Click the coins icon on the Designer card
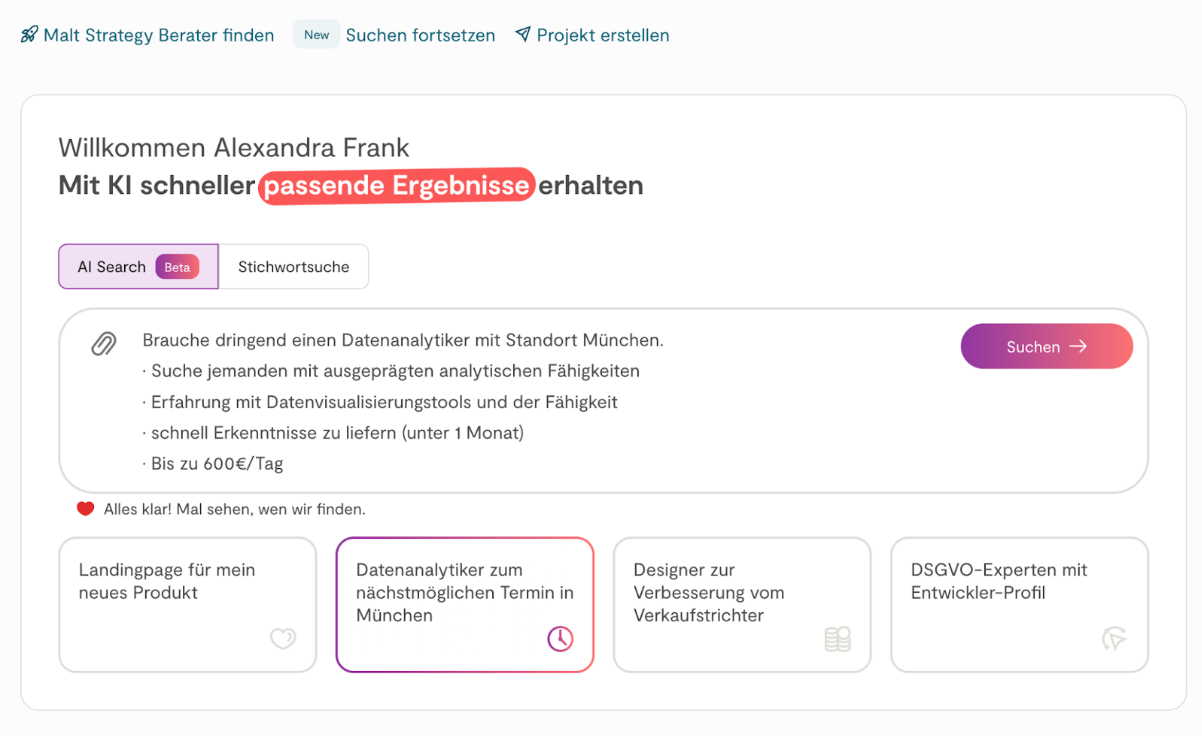The height and width of the screenshot is (736, 1202). (x=837, y=638)
